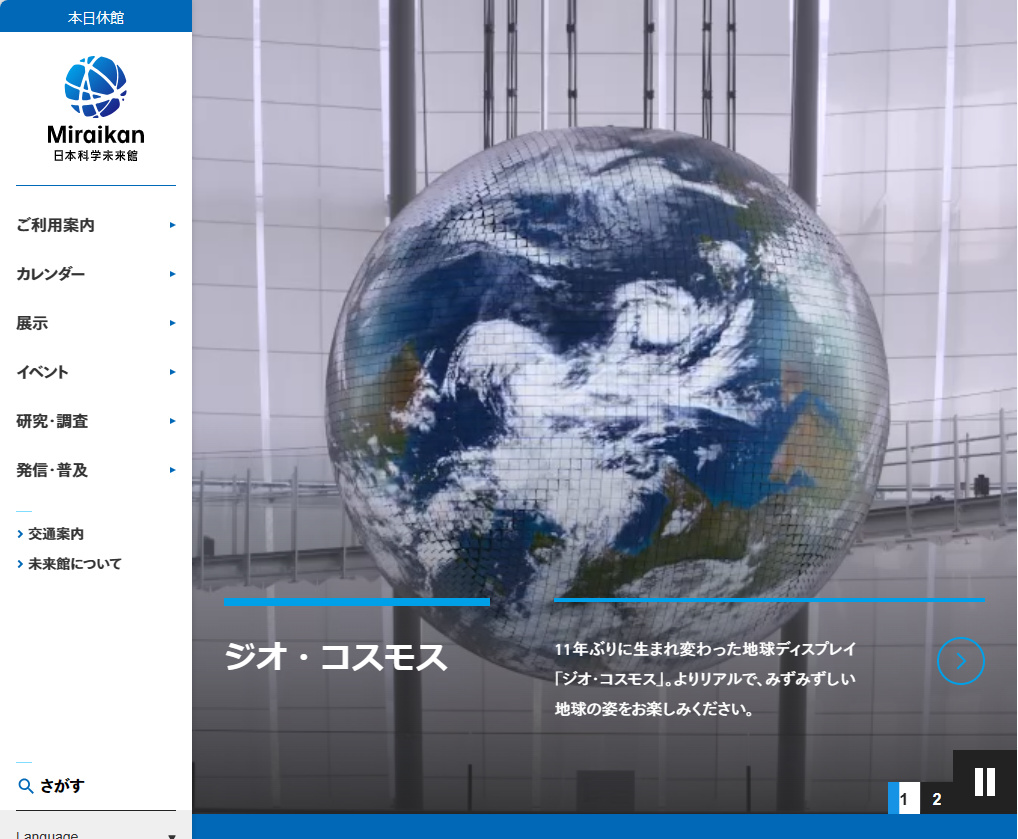Click the Miraikan globe logo
This screenshot has width=1018, height=839.
pyautogui.click(x=96, y=87)
